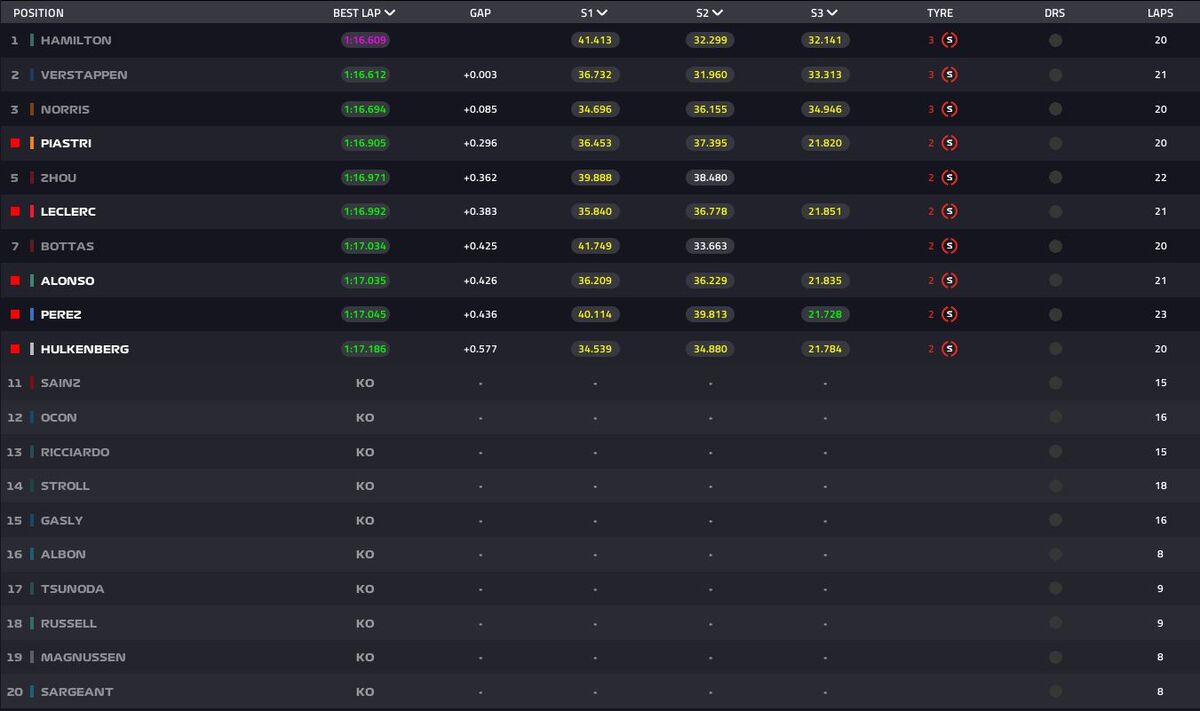This screenshot has width=1200, height=711.
Task: Click the POSITION column header
Action: pos(38,13)
